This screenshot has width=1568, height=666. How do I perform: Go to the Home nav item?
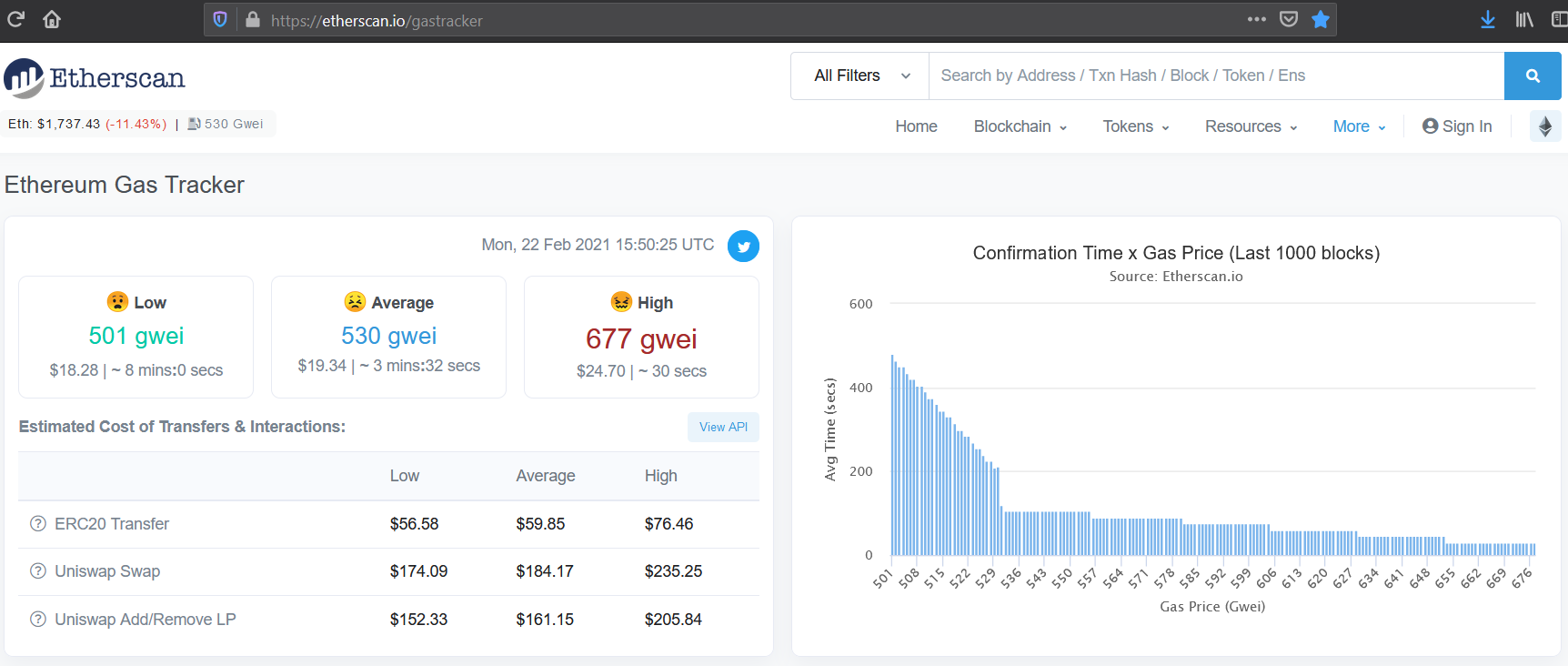tap(916, 126)
